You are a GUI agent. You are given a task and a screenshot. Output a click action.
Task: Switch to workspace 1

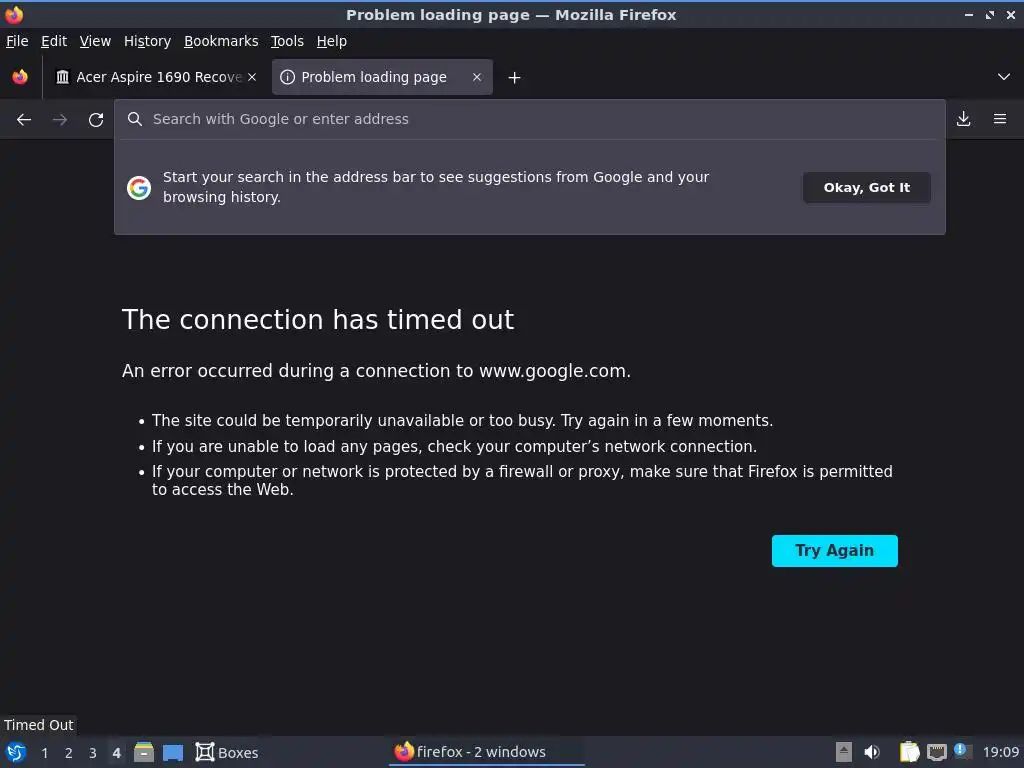tap(45, 753)
